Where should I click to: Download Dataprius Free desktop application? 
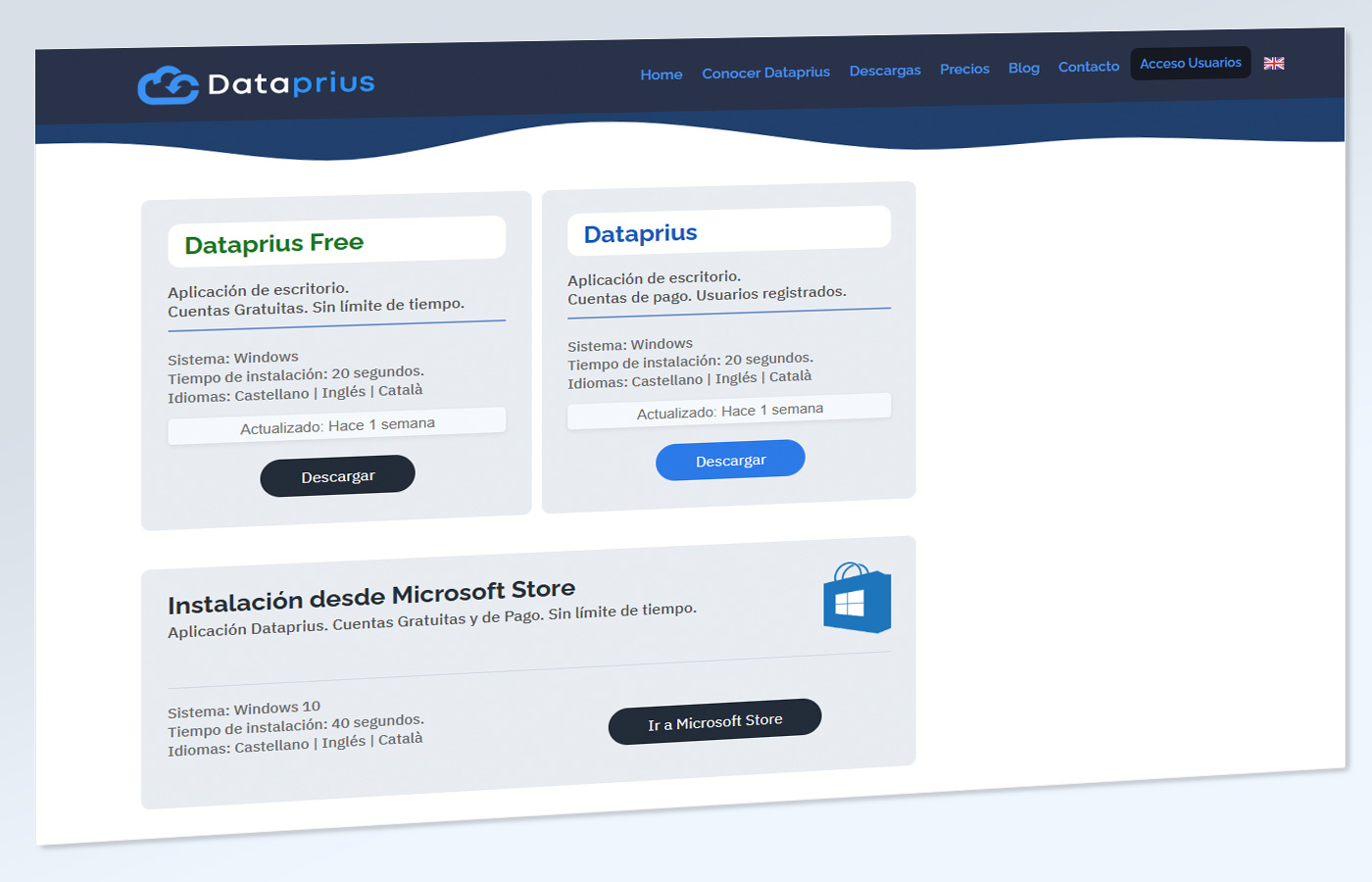click(x=337, y=474)
